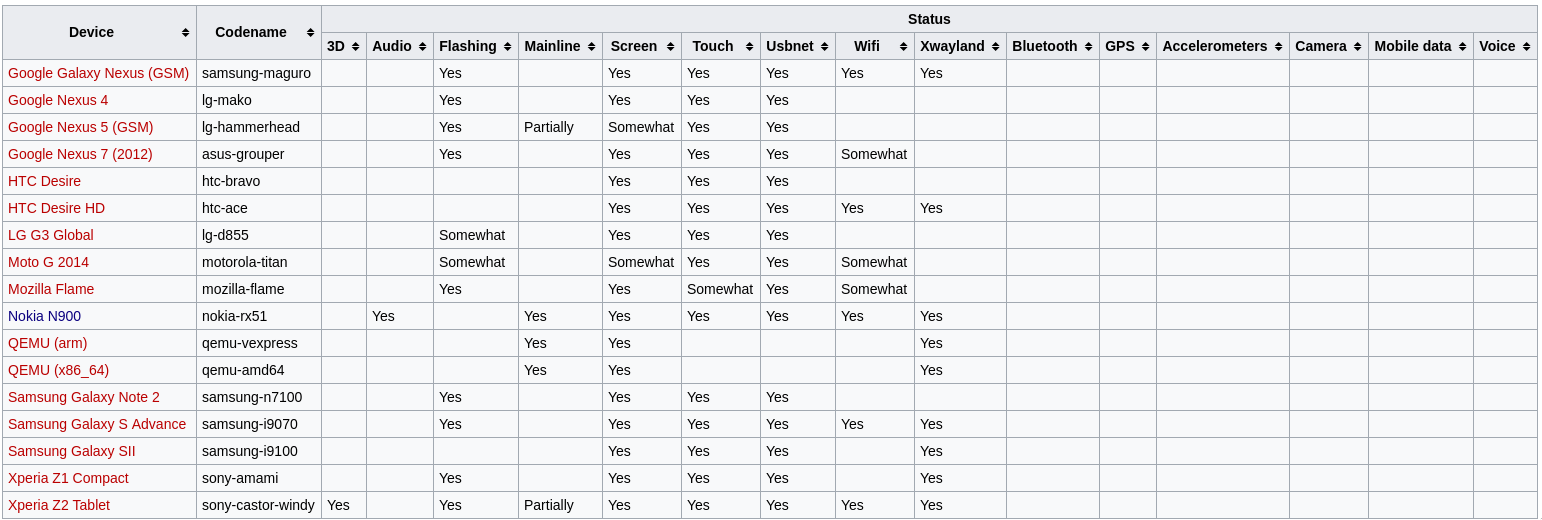Image resolution: width=1542 pixels, height=520 pixels.
Task: Open Google Nexus 5 (GSM) link
Action: coord(81,127)
